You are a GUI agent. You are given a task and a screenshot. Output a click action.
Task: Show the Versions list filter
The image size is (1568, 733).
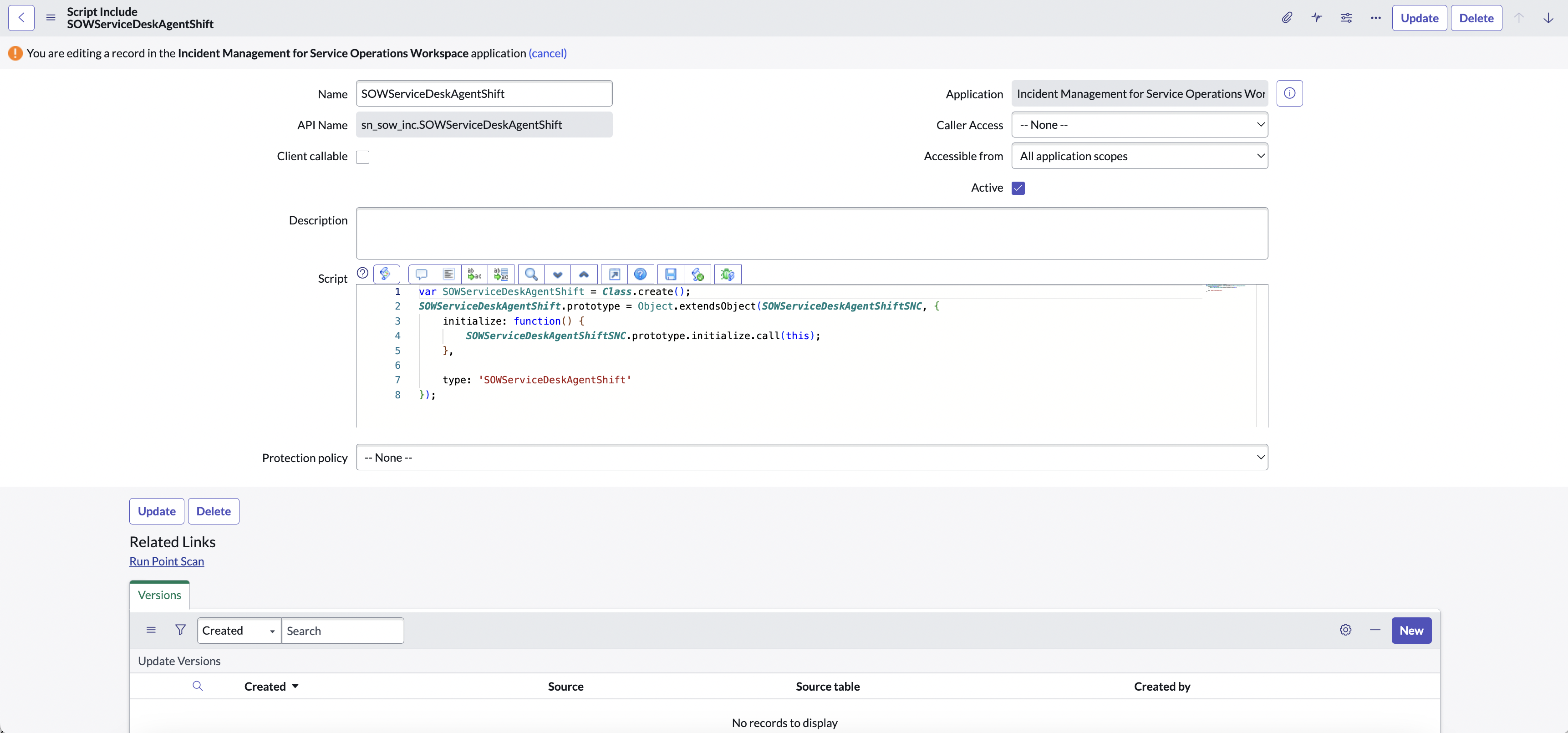tap(180, 630)
